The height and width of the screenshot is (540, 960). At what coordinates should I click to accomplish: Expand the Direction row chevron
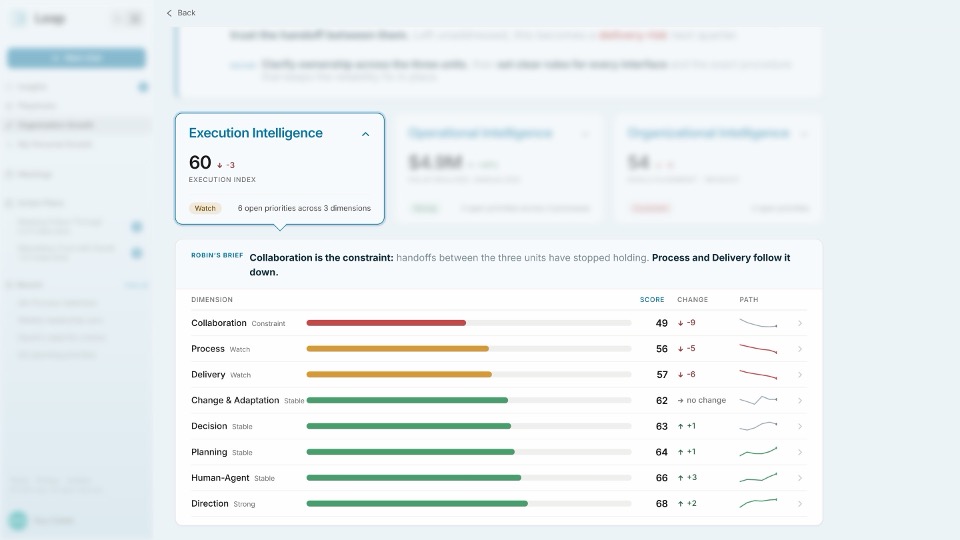(800, 504)
